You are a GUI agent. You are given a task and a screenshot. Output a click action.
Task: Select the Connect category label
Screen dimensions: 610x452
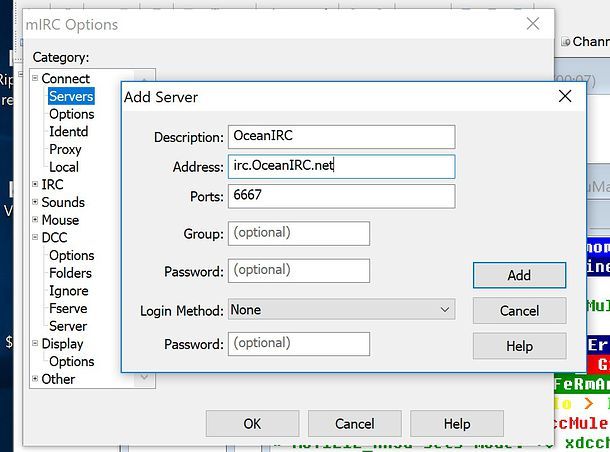(x=65, y=79)
